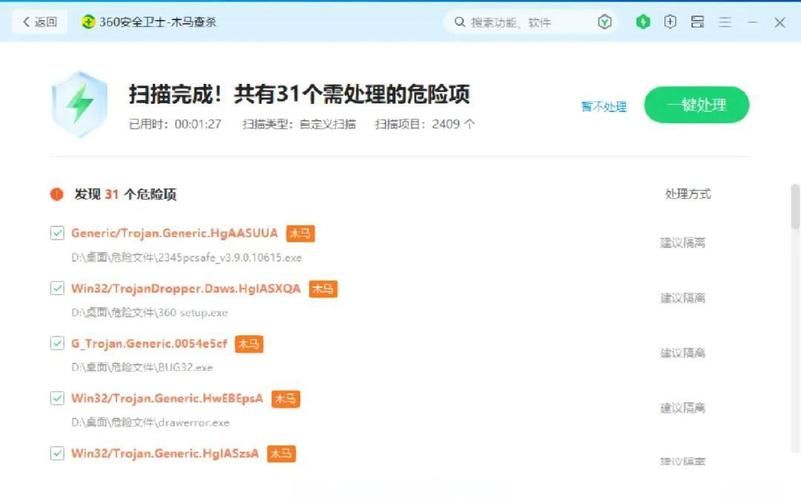The image size is (801, 500).
Task: Select threat name Generic/Trojan.Generic.HgAASUUA
Action: [x=174, y=233]
